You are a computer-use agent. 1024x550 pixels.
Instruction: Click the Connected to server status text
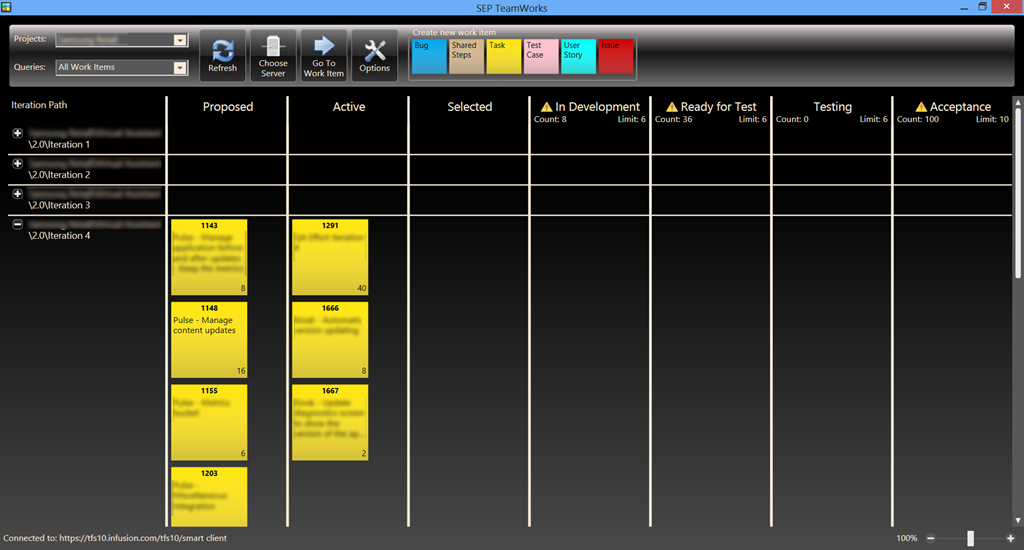point(115,538)
